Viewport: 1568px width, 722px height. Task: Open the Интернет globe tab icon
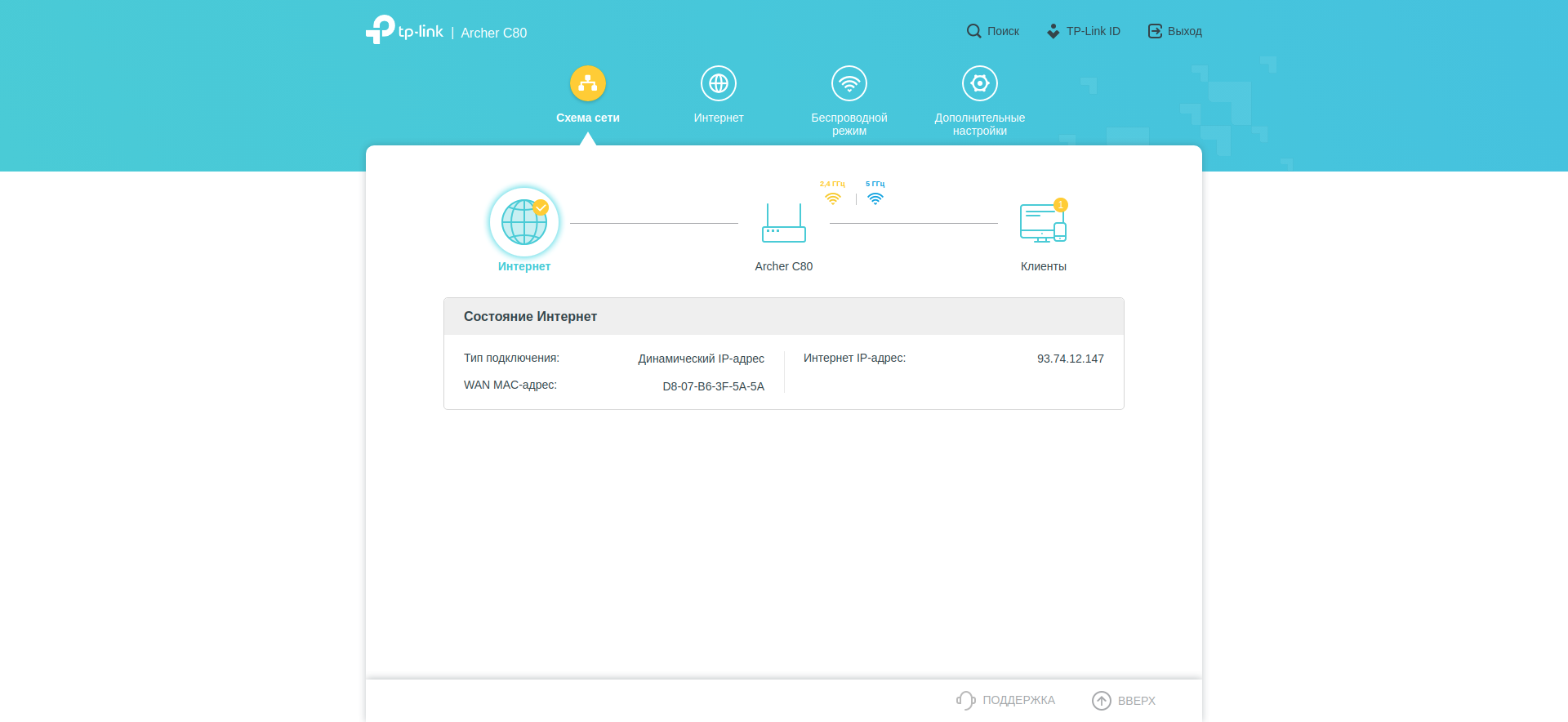coord(719,83)
